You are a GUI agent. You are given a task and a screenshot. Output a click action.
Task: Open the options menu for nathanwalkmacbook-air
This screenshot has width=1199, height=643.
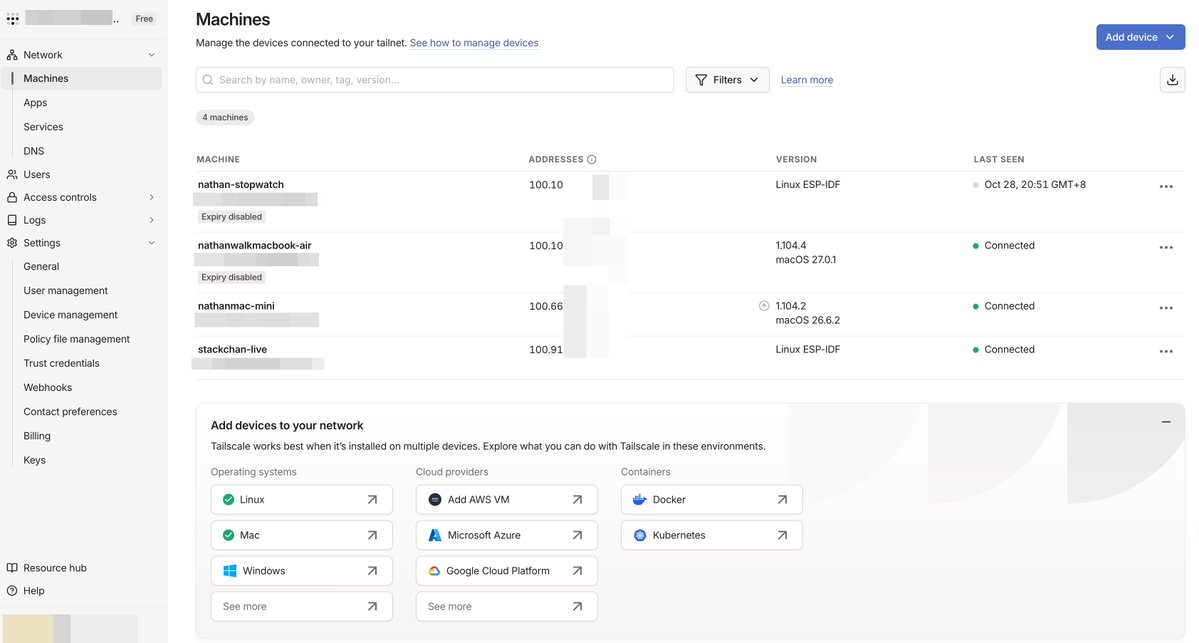click(x=1166, y=248)
